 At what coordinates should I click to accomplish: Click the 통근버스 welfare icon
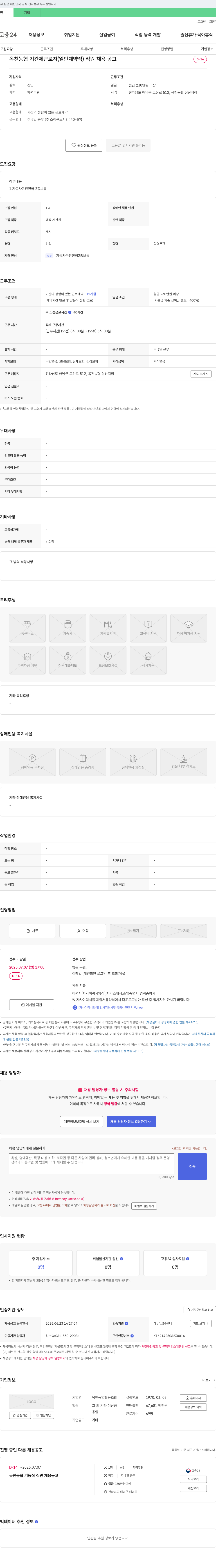coord(27,628)
